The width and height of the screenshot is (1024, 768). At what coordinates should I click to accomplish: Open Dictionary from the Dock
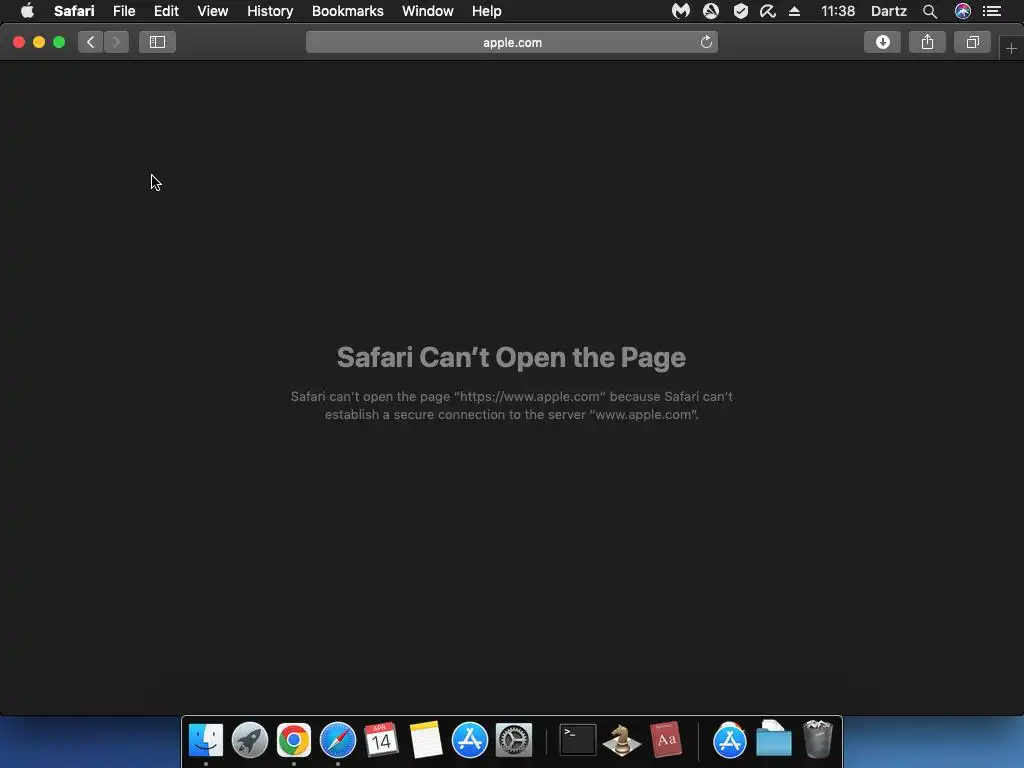pos(666,740)
